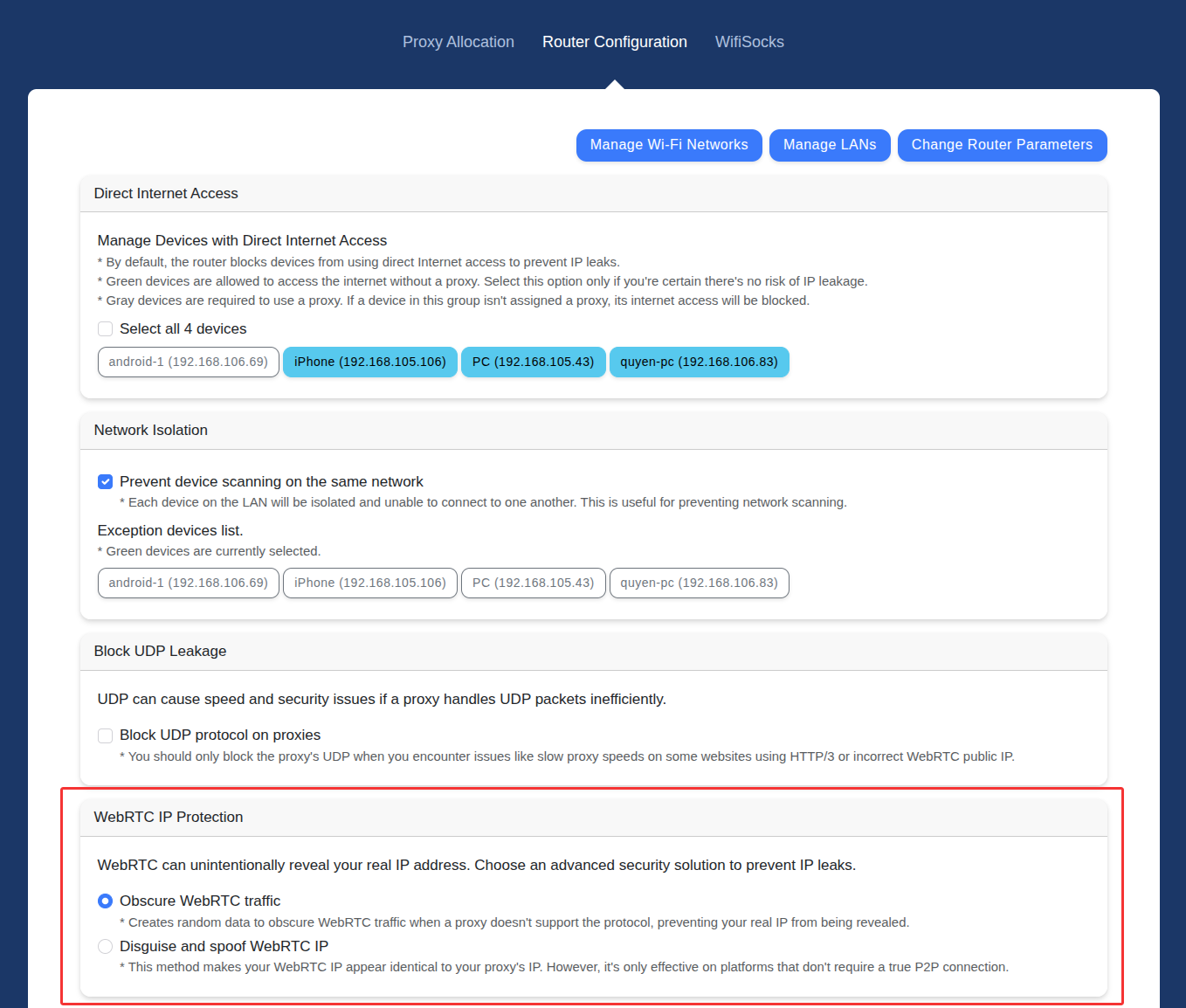Click the WebRTC IP Protection section header
This screenshot has height=1008, width=1186.
click(x=169, y=818)
